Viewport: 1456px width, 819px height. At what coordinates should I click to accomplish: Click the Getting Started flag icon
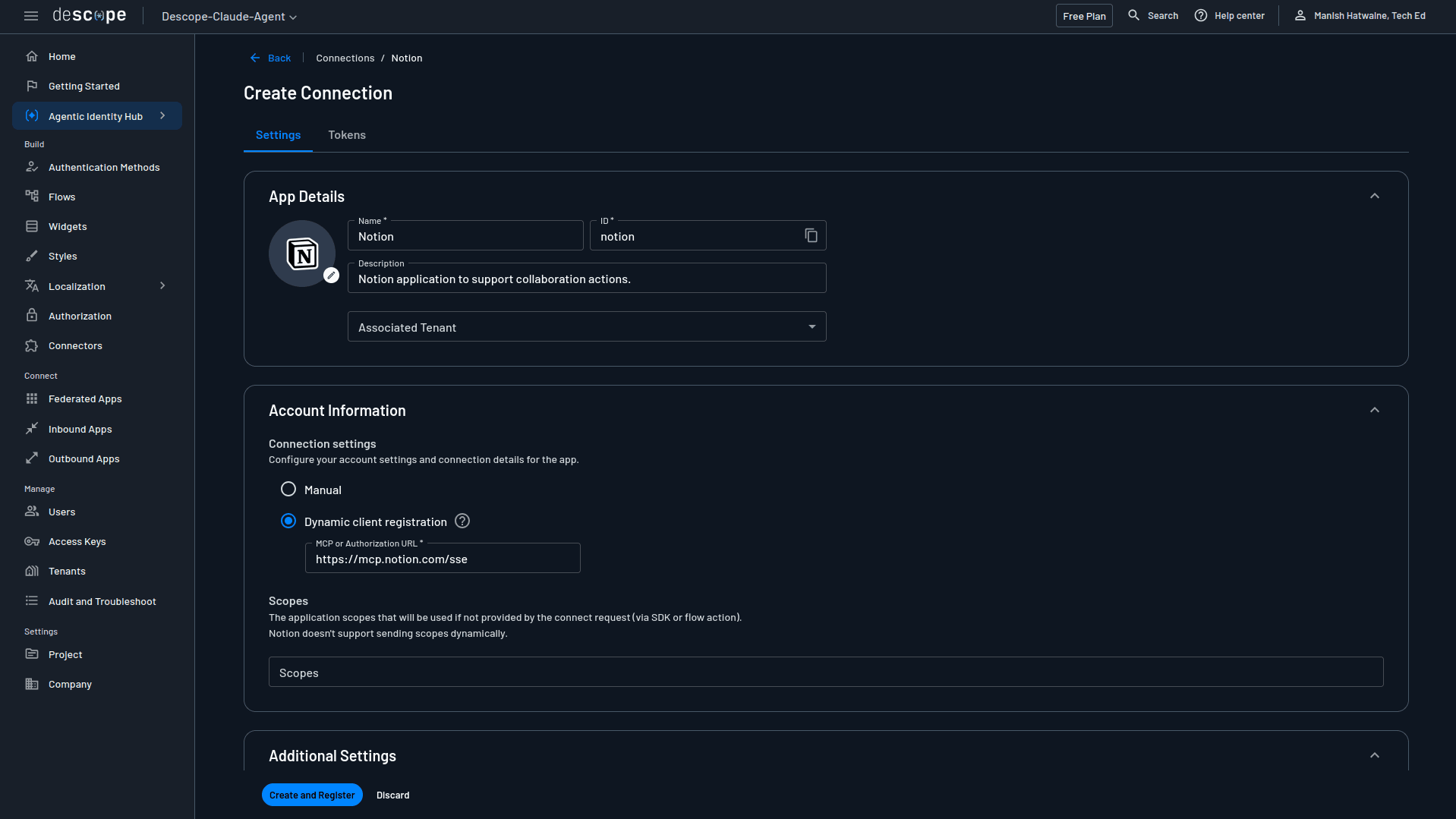click(x=32, y=86)
